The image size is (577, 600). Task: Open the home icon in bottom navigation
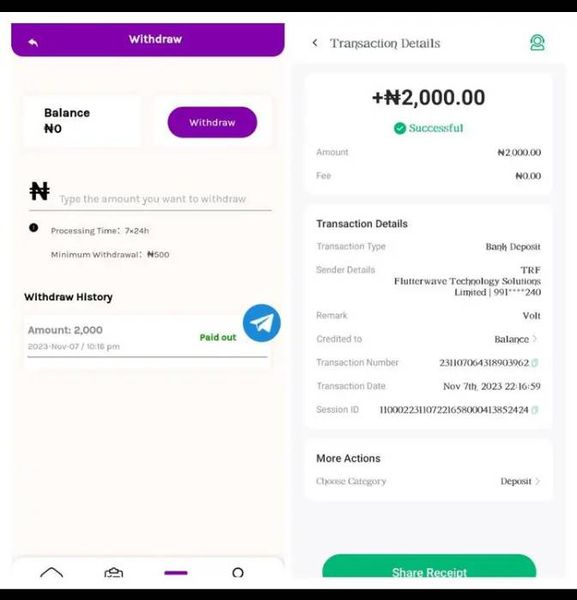click(52, 572)
